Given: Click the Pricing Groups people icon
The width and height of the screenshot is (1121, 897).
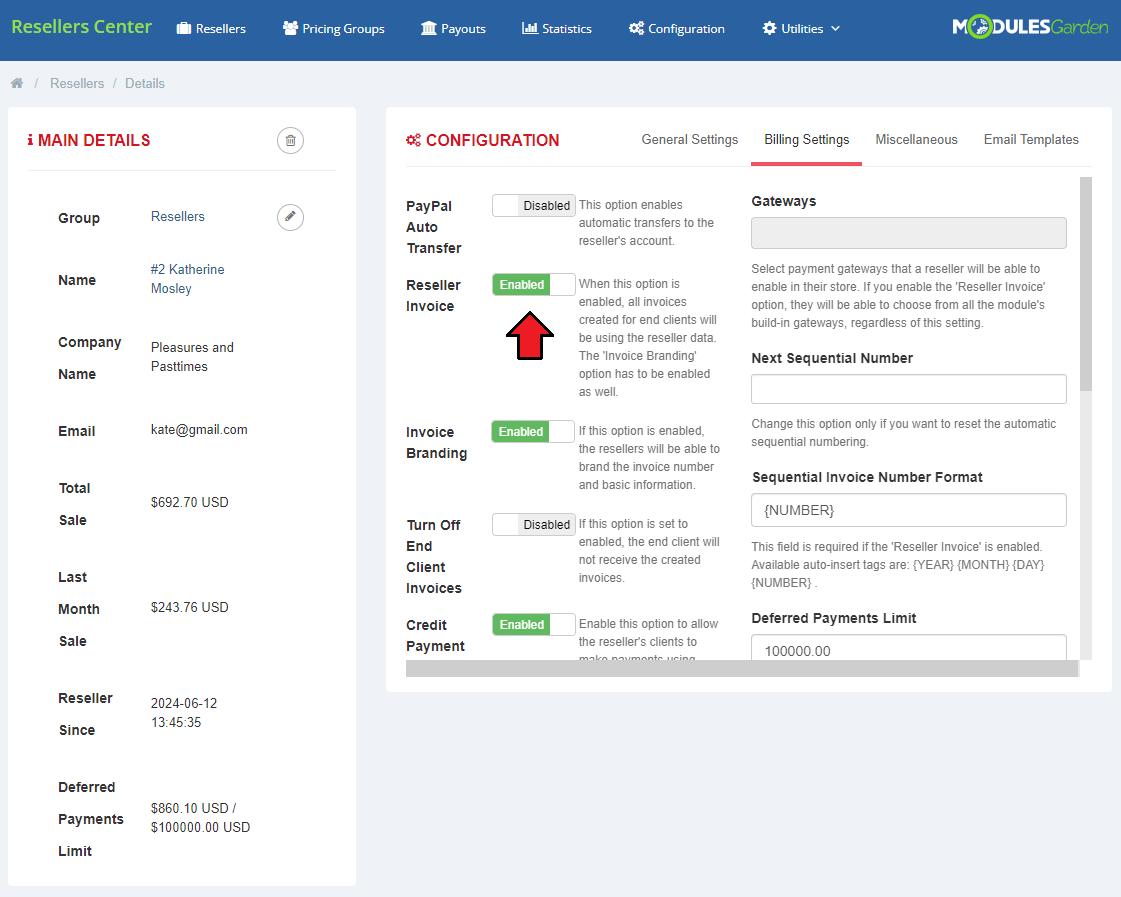Looking at the screenshot, I should coord(290,29).
